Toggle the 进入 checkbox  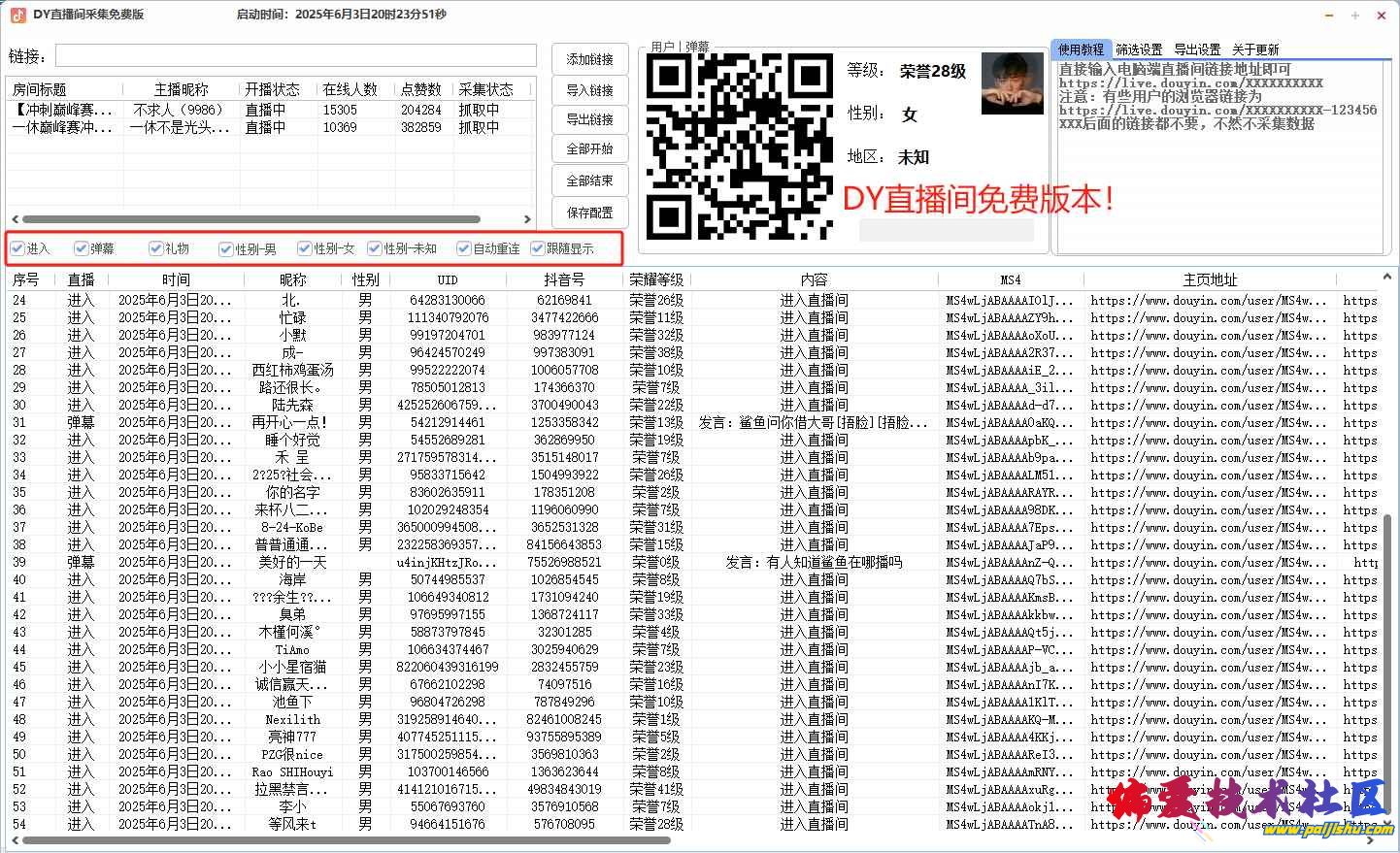pos(17,248)
